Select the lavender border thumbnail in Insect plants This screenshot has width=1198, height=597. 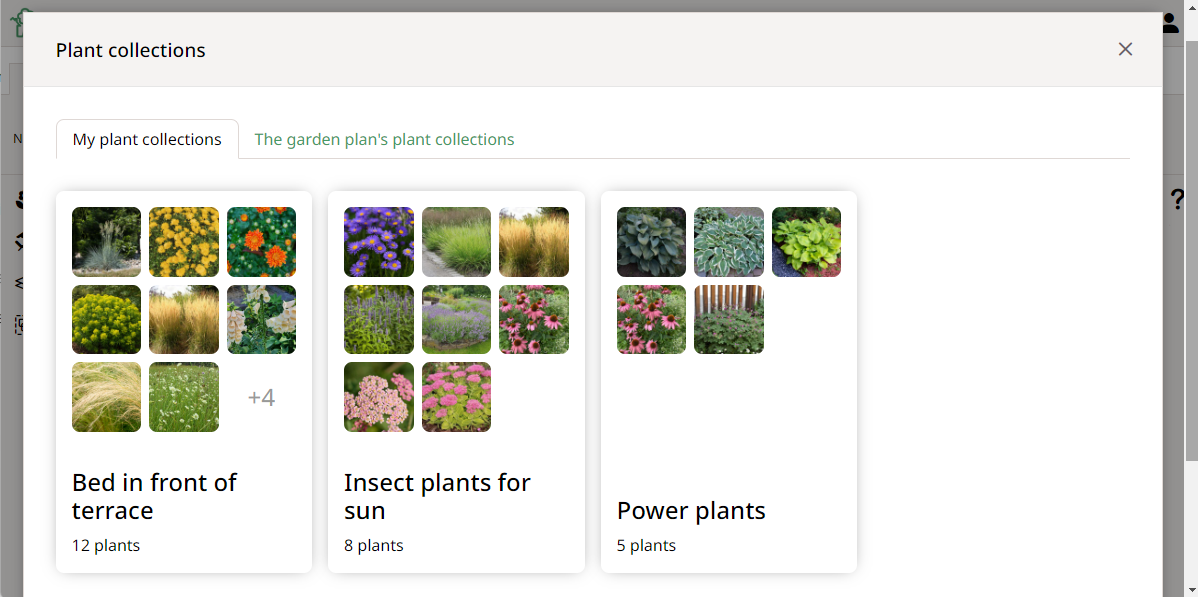(456, 319)
